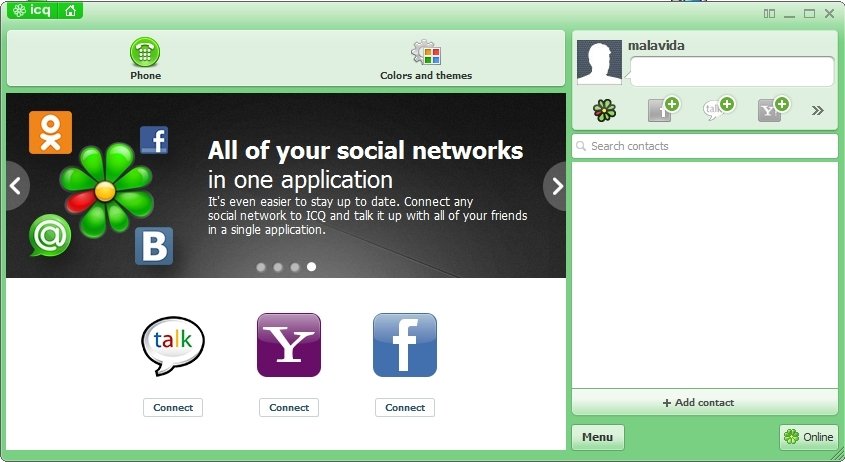Click the Add contact button
Viewport: 845px width, 462px height.
pos(705,402)
